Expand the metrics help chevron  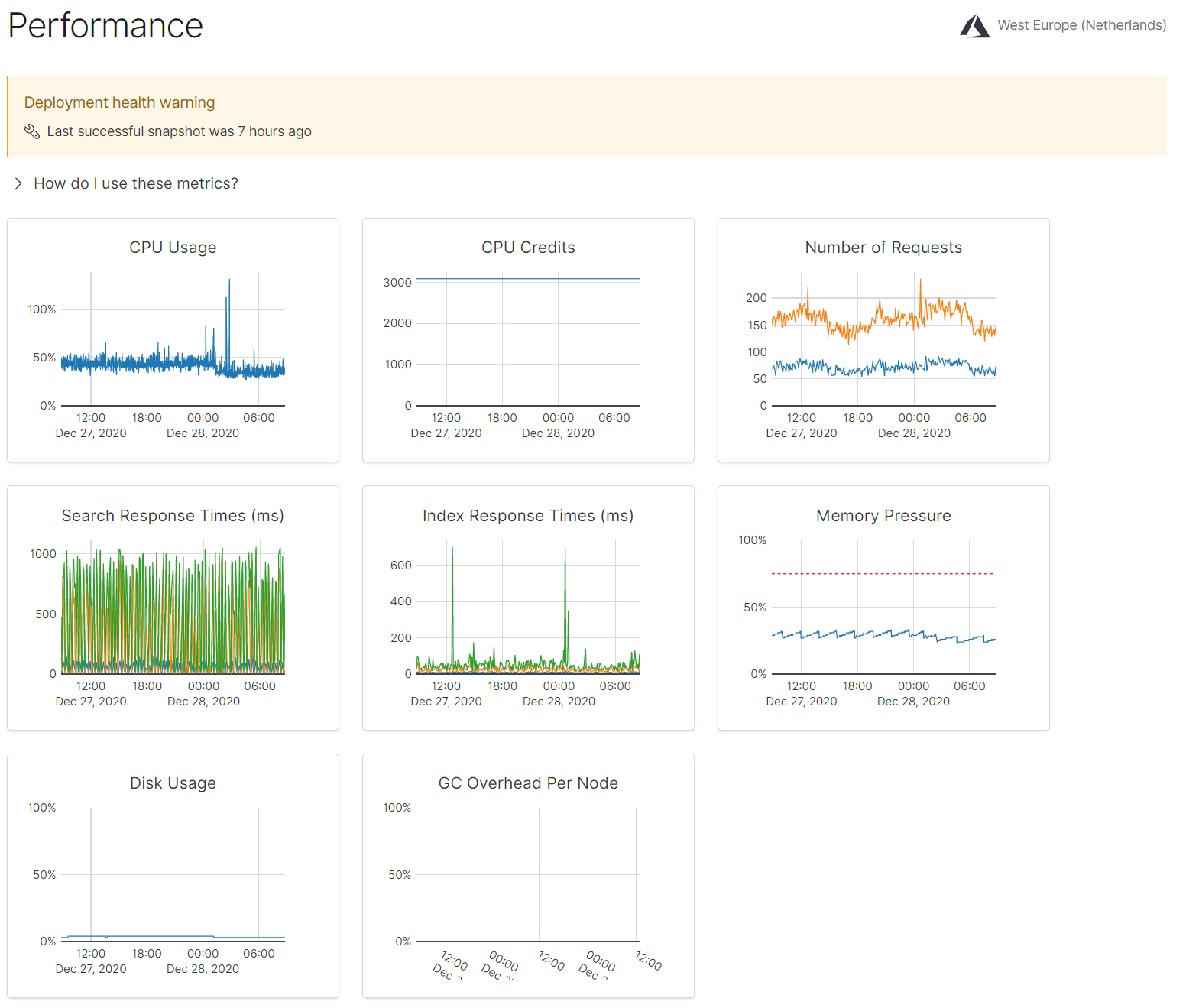coord(18,183)
